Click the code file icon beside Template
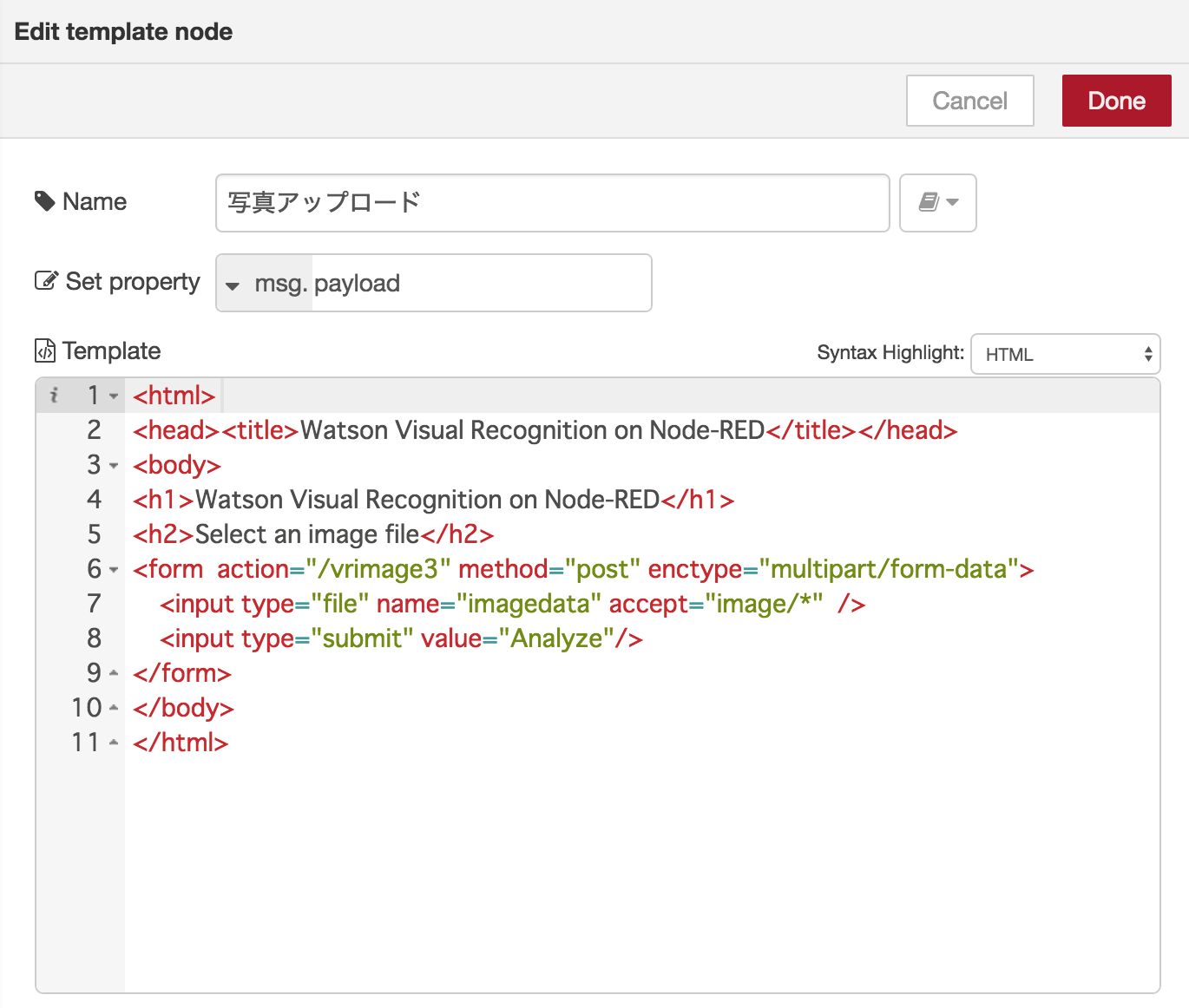Image resolution: width=1189 pixels, height=1008 pixels. [x=44, y=350]
